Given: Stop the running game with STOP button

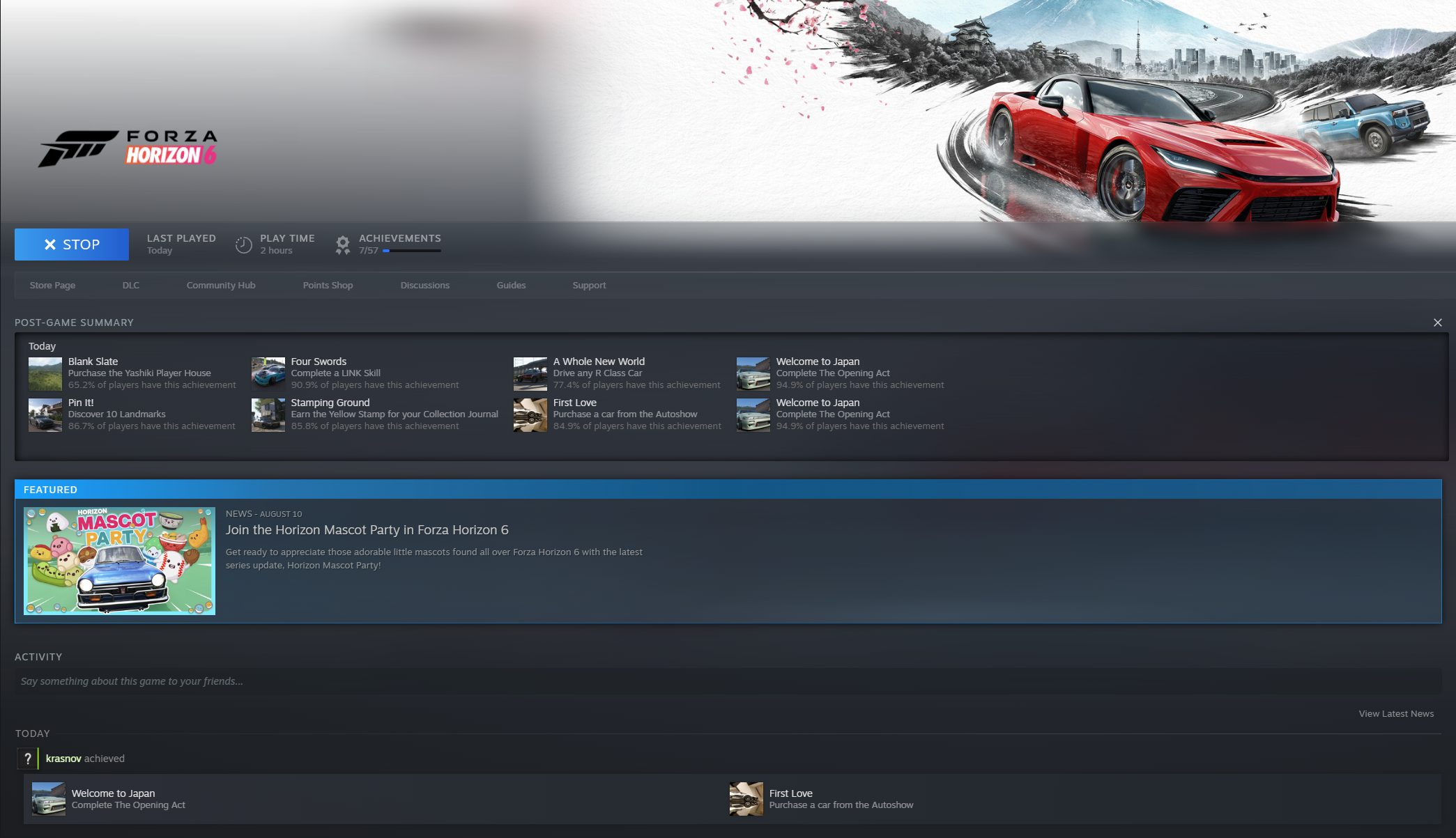Looking at the screenshot, I should 72,245.
